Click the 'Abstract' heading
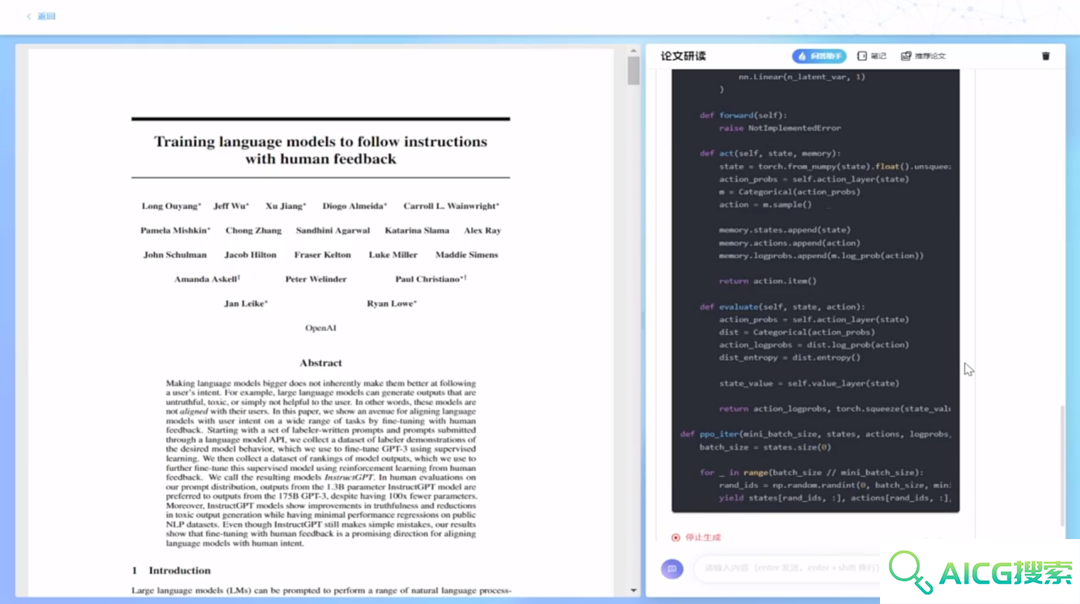 320,363
